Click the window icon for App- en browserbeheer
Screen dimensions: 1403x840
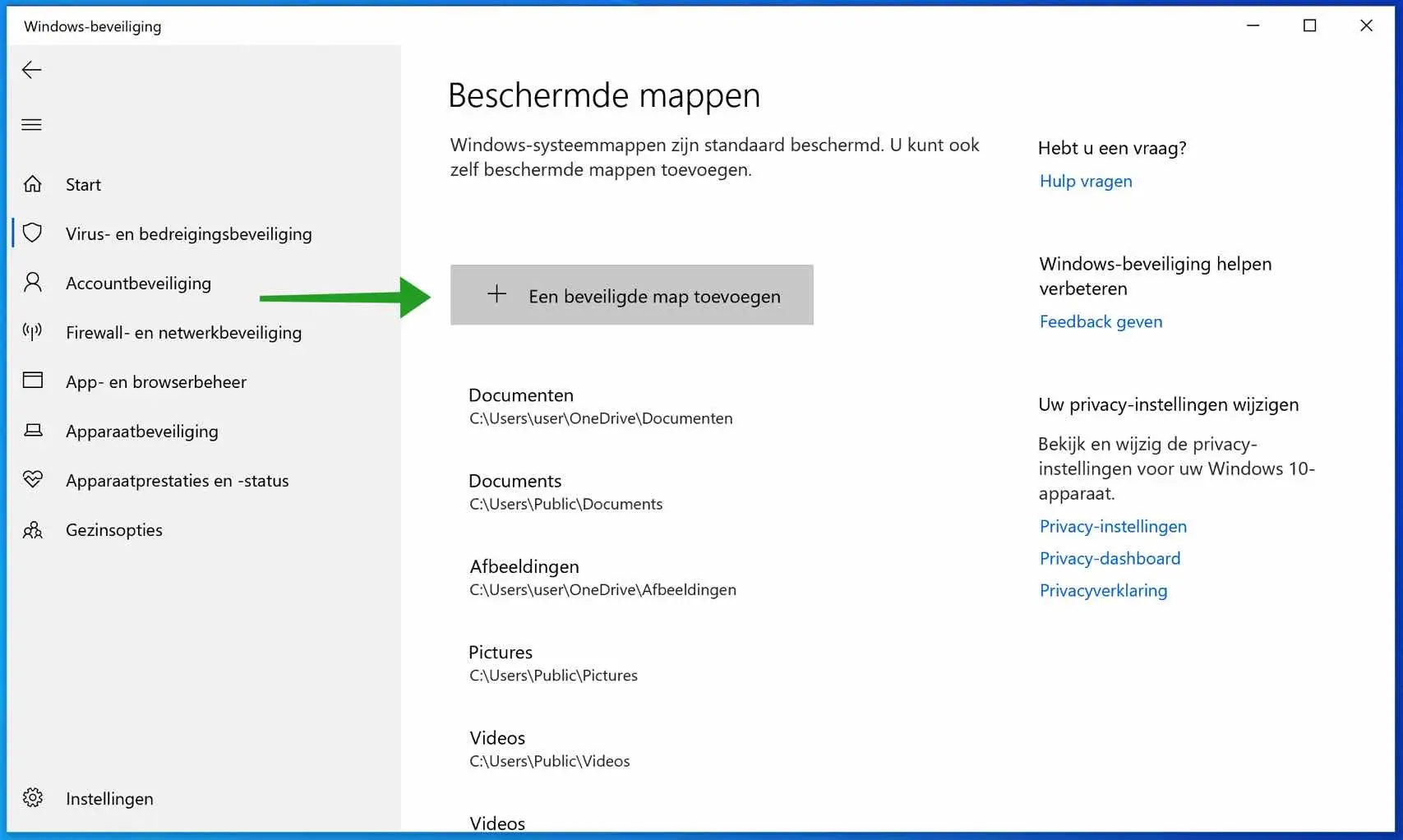tap(33, 381)
